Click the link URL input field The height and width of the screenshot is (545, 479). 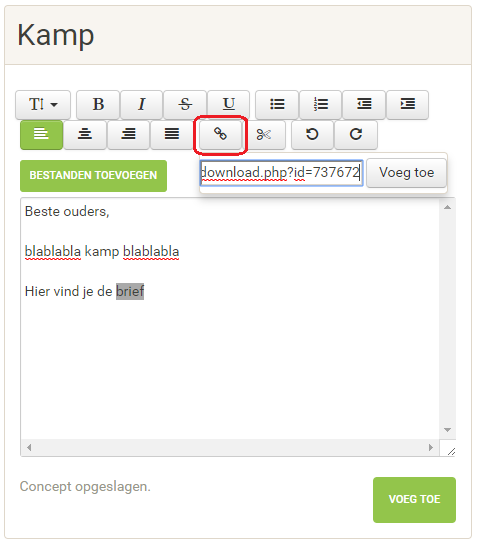[x=282, y=173]
